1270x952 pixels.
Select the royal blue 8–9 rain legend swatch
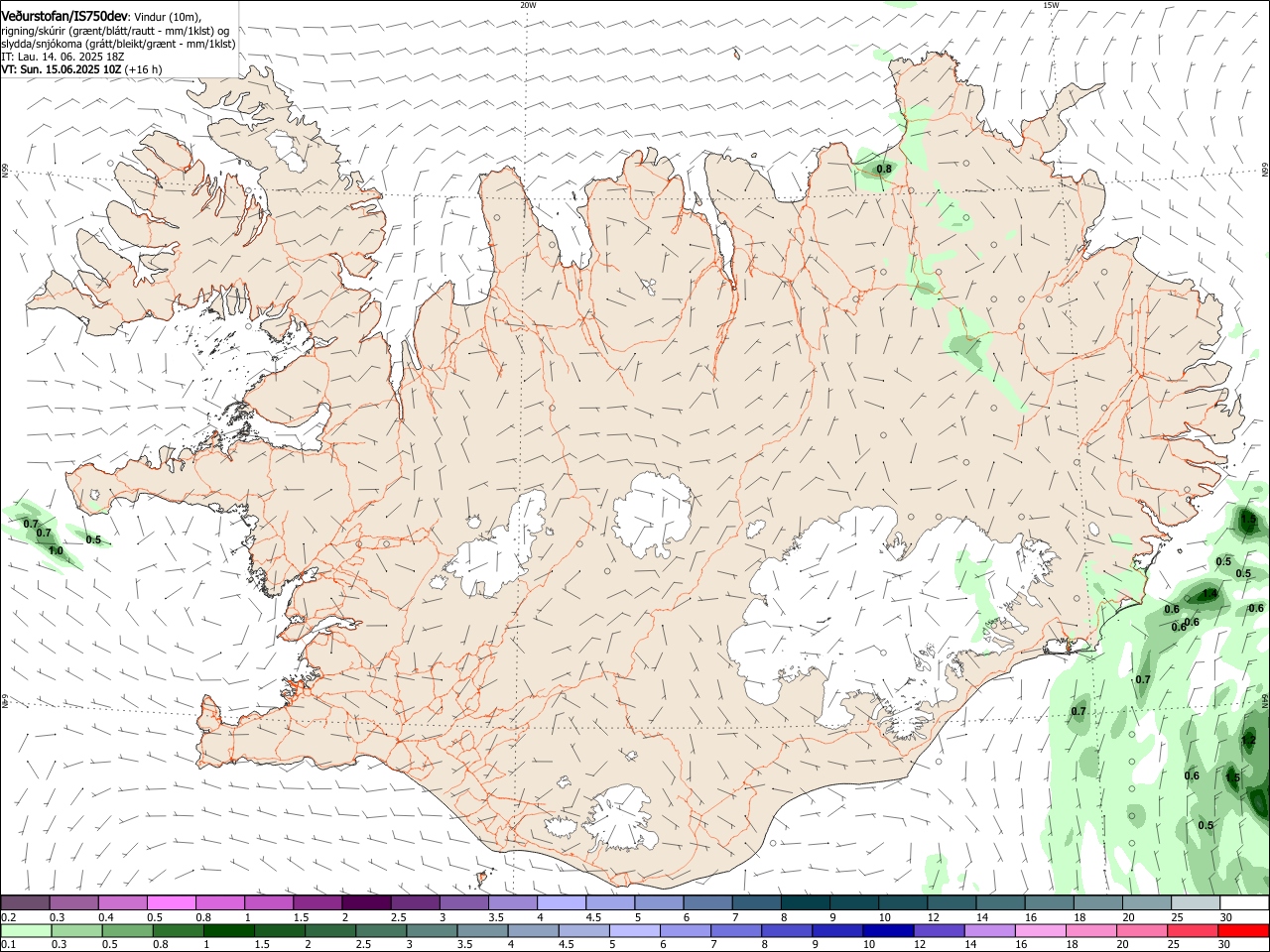[x=786, y=931]
